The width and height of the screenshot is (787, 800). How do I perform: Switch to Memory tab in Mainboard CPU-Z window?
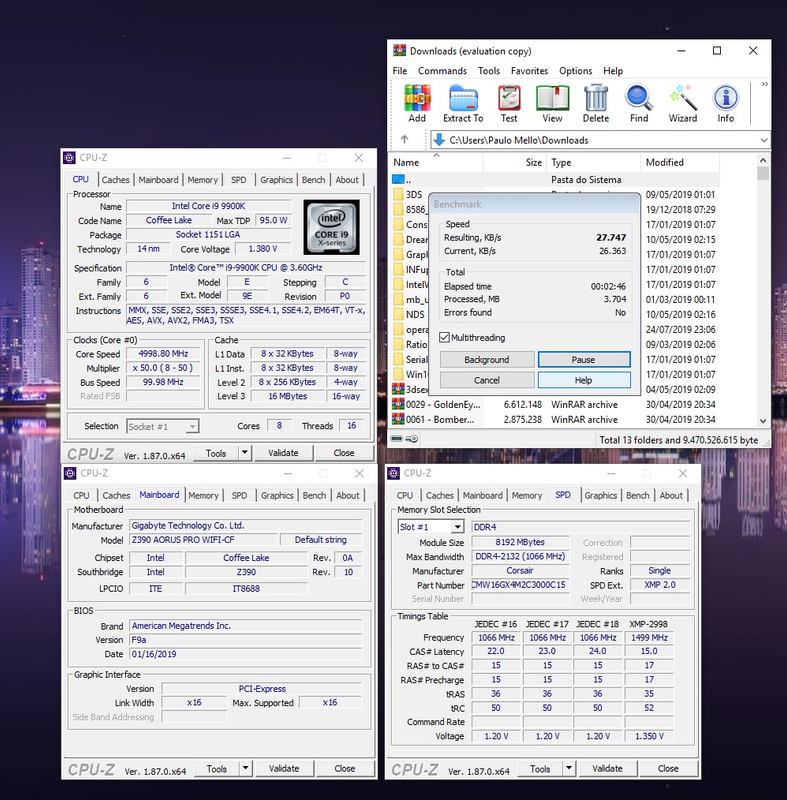(x=203, y=495)
